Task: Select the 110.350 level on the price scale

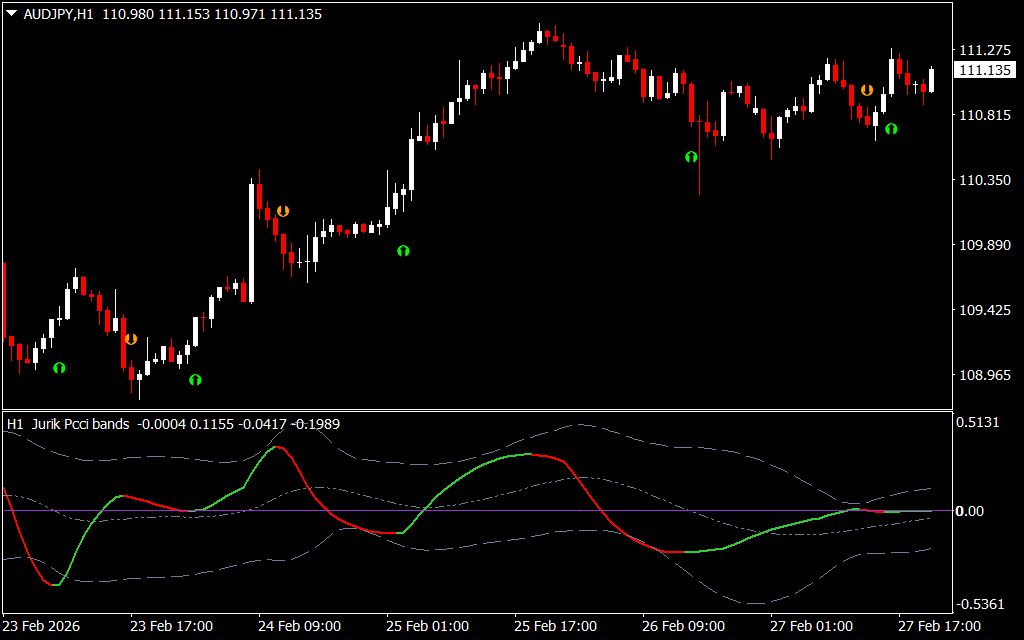Action: pos(983,180)
